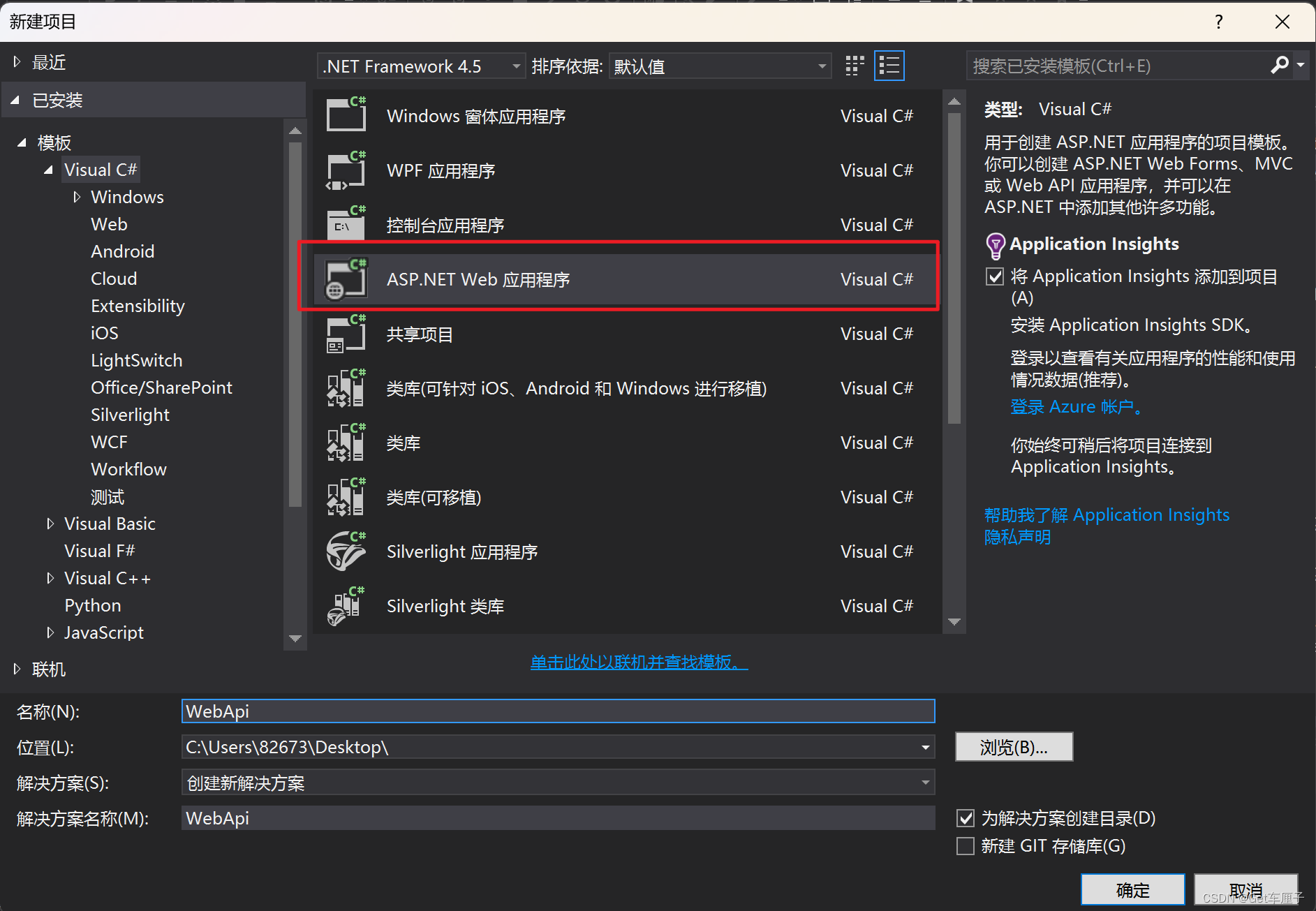Select 测试 template category
The height and width of the screenshot is (911, 1316).
(108, 496)
